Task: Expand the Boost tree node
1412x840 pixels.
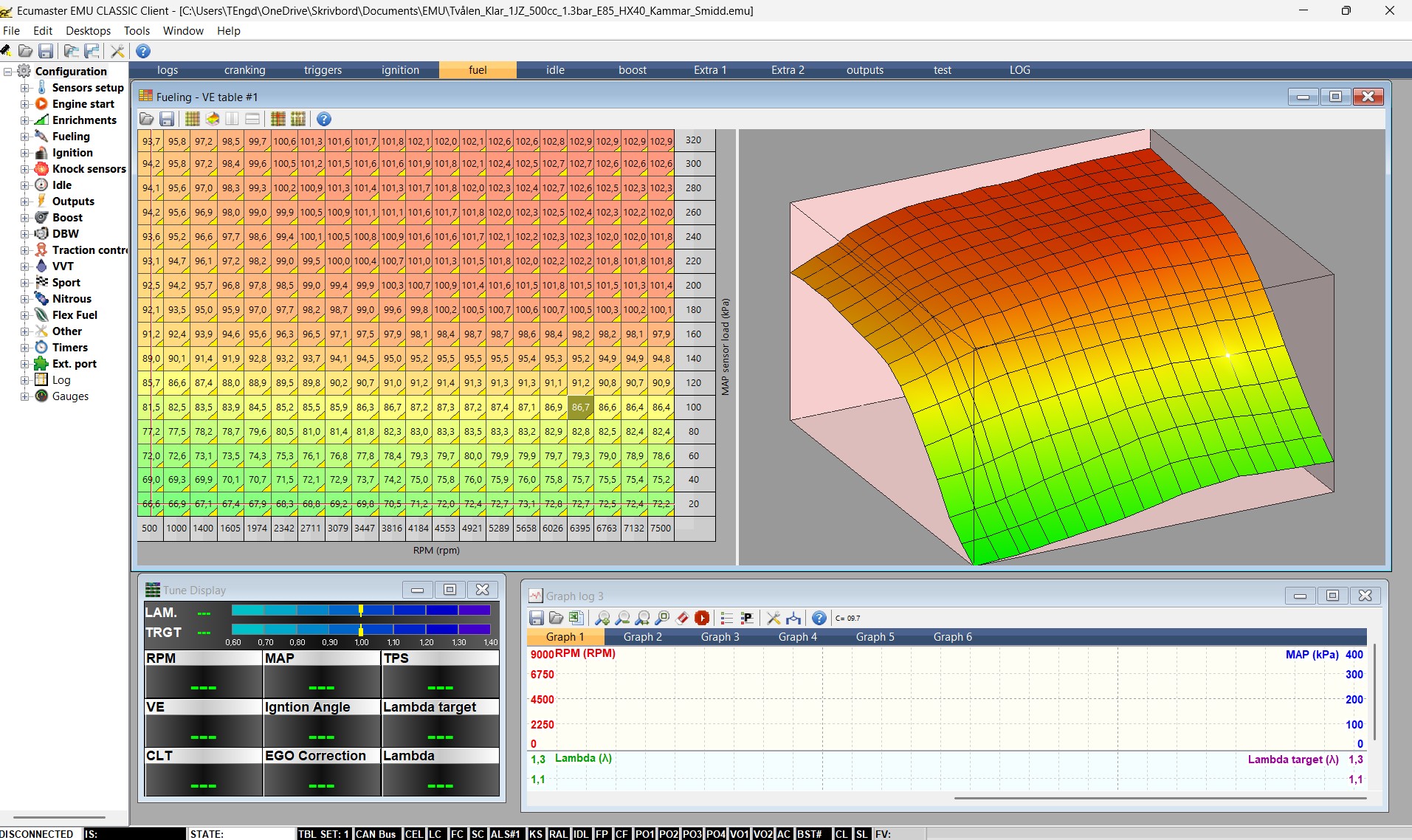Action: (x=24, y=218)
